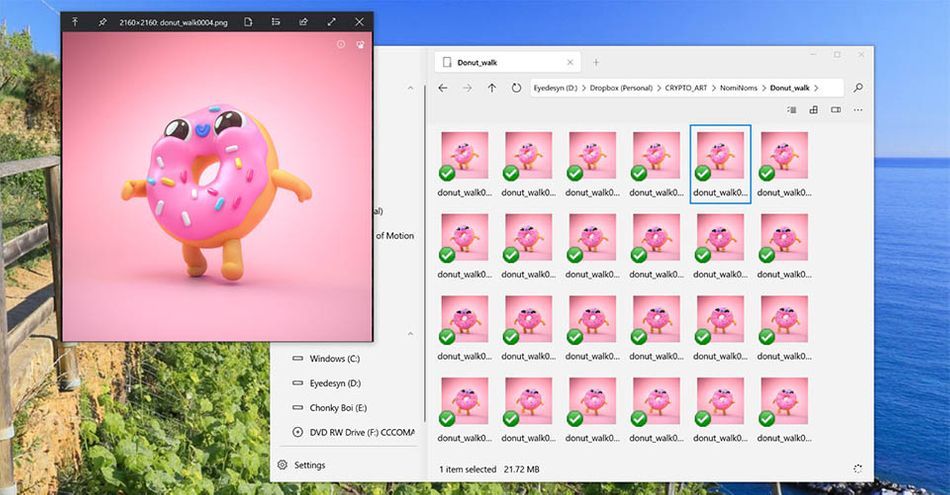Pin the donut_walk0004.png preview window
The height and width of the screenshot is (495, 950).
point(102,22)
